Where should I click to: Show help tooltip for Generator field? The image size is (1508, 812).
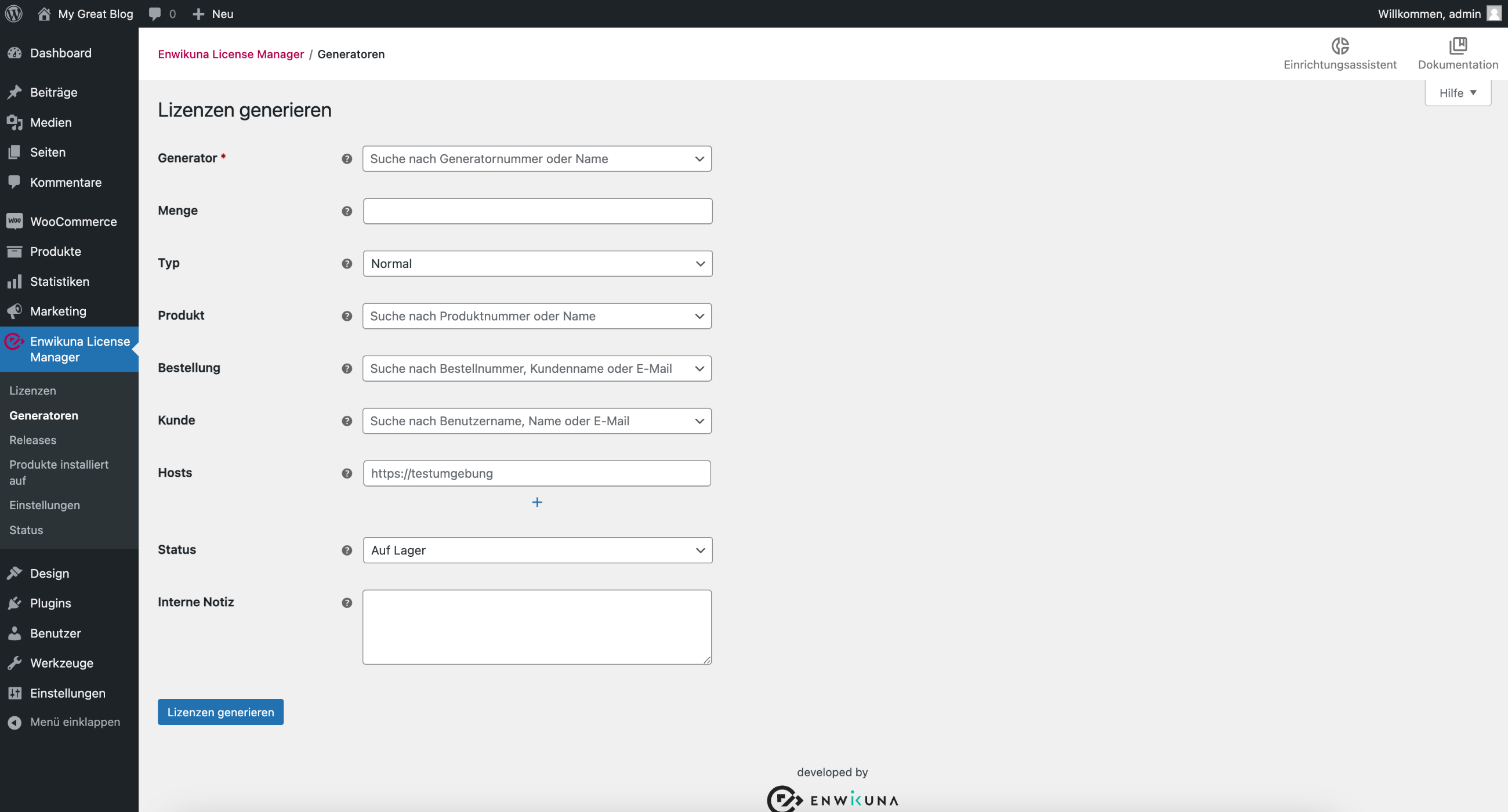[347, 159]
